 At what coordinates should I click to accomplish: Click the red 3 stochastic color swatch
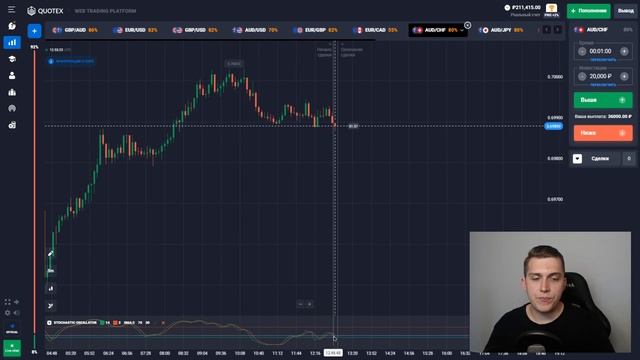tap(115, 323)
